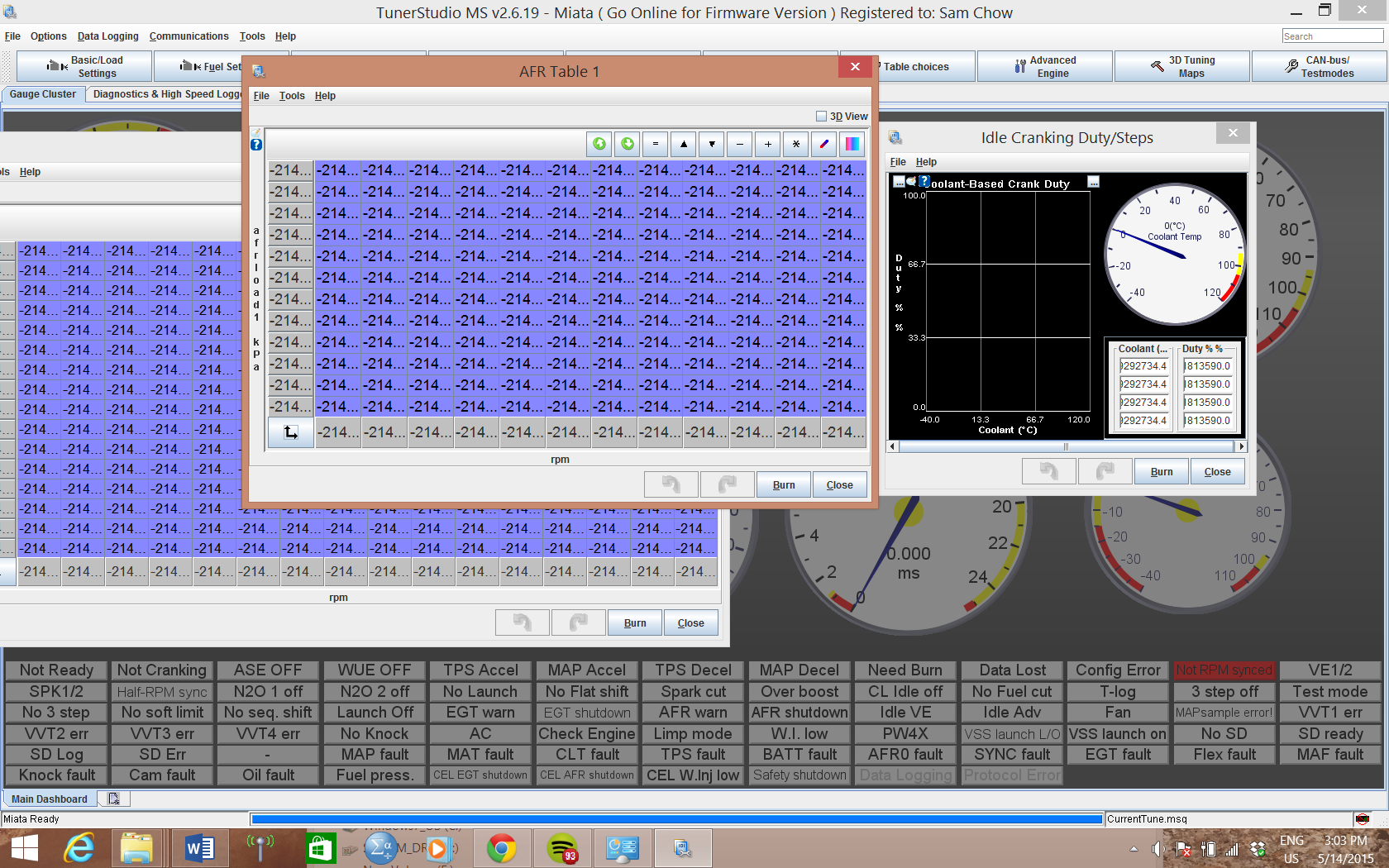Click Burn button in Idle Cranking window
The width and height of the screenshot is (1389, 868).
tap(1161, 472)
